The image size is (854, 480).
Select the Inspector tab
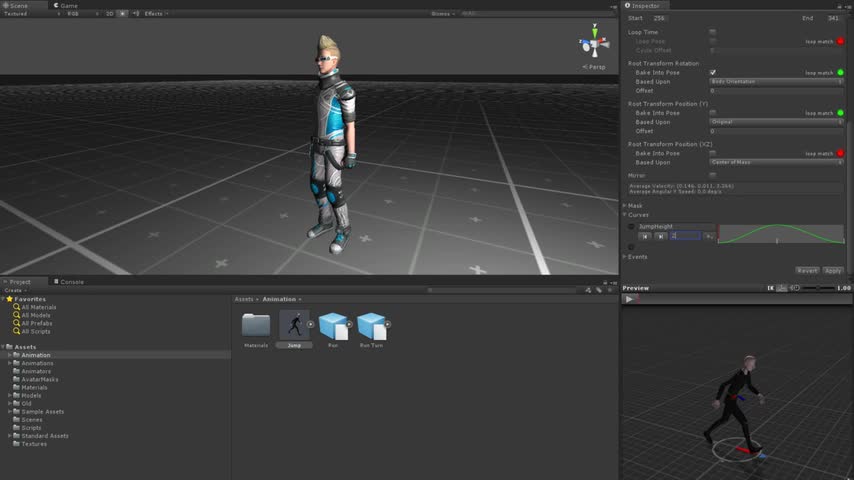click(x=645, y=5)
